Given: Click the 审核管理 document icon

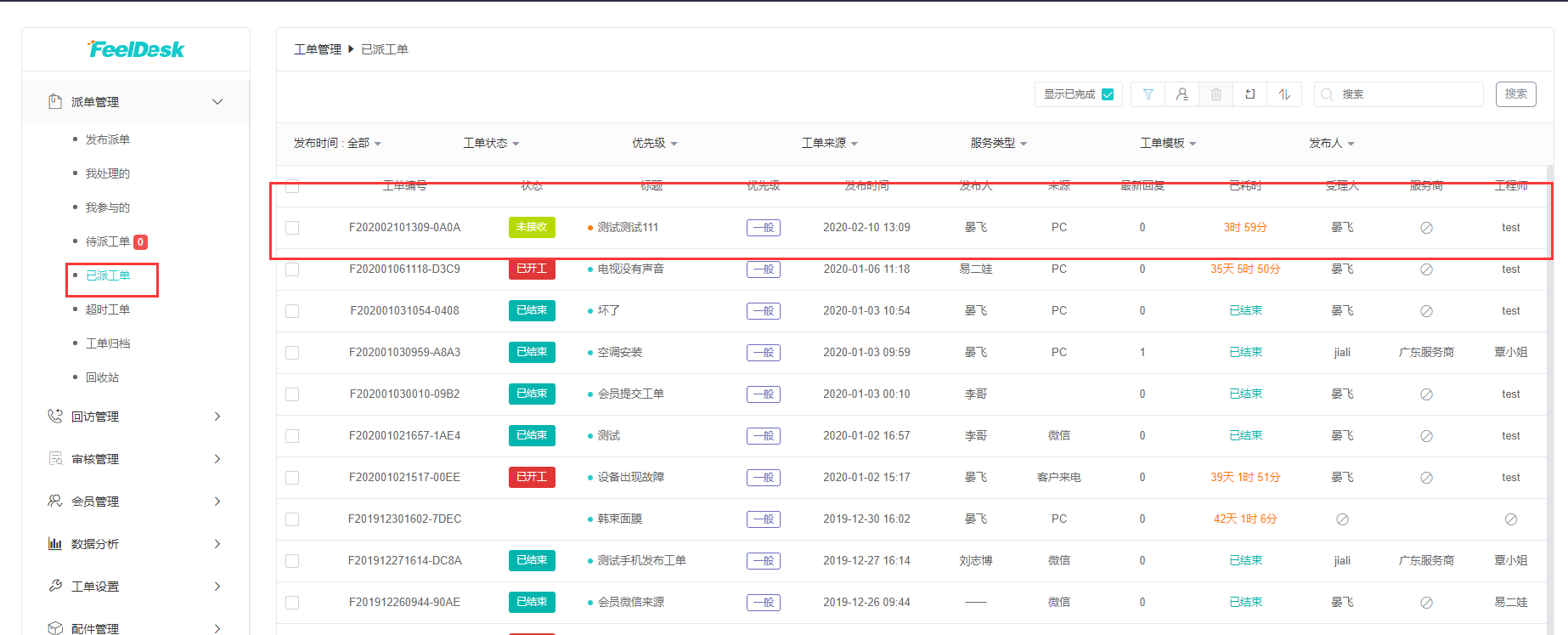Looking at the screenshot, I should tap(55, 458).
